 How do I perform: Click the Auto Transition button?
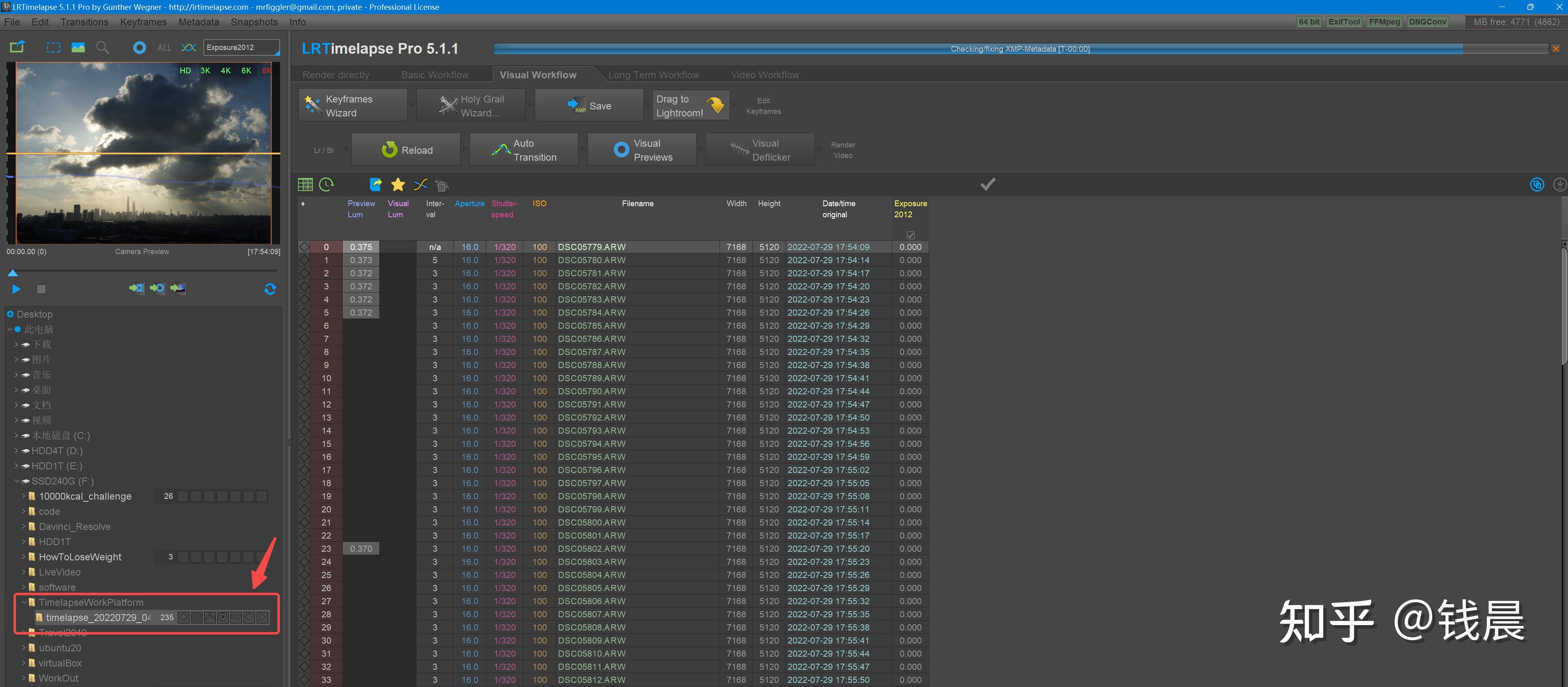click(x=524, y=150)
